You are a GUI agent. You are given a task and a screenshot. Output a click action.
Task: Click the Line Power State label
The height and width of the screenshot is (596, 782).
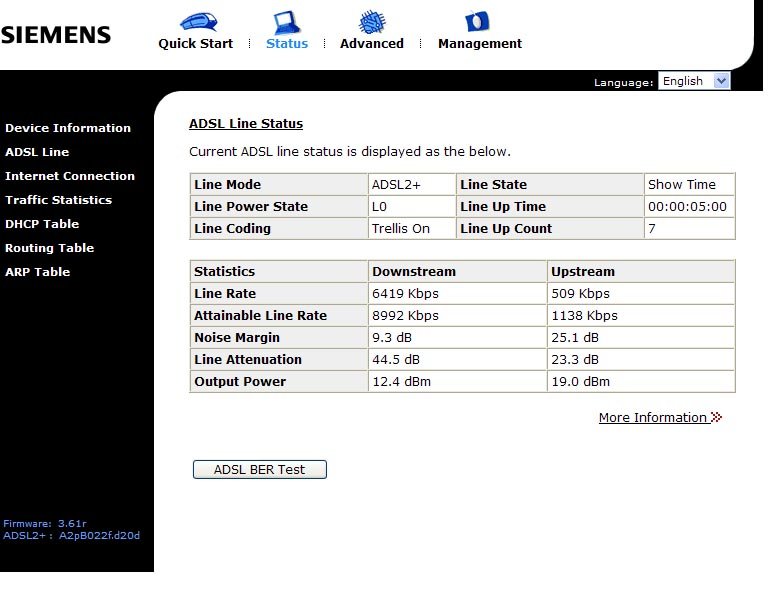point(251,206)
